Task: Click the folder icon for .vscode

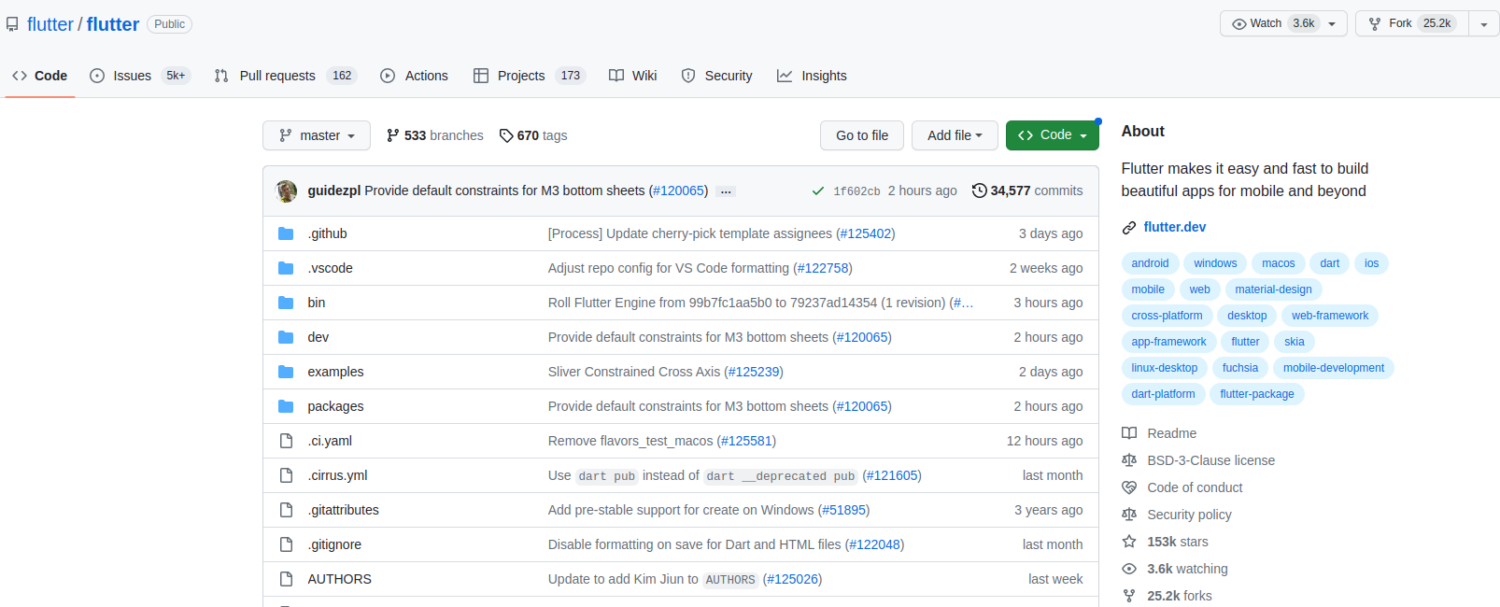Action: [x=286, y=268]
